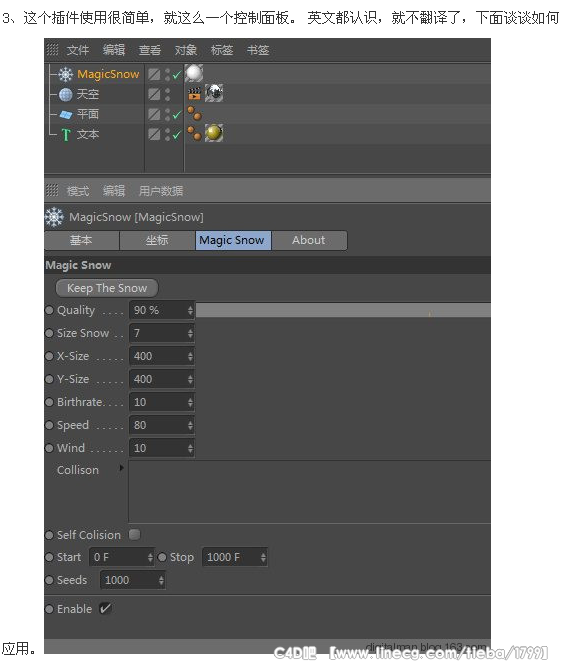The height and width of the screenshot is (670, 574).
Task: Open the 标签 (Tags) menu
Action: [222, 50]
